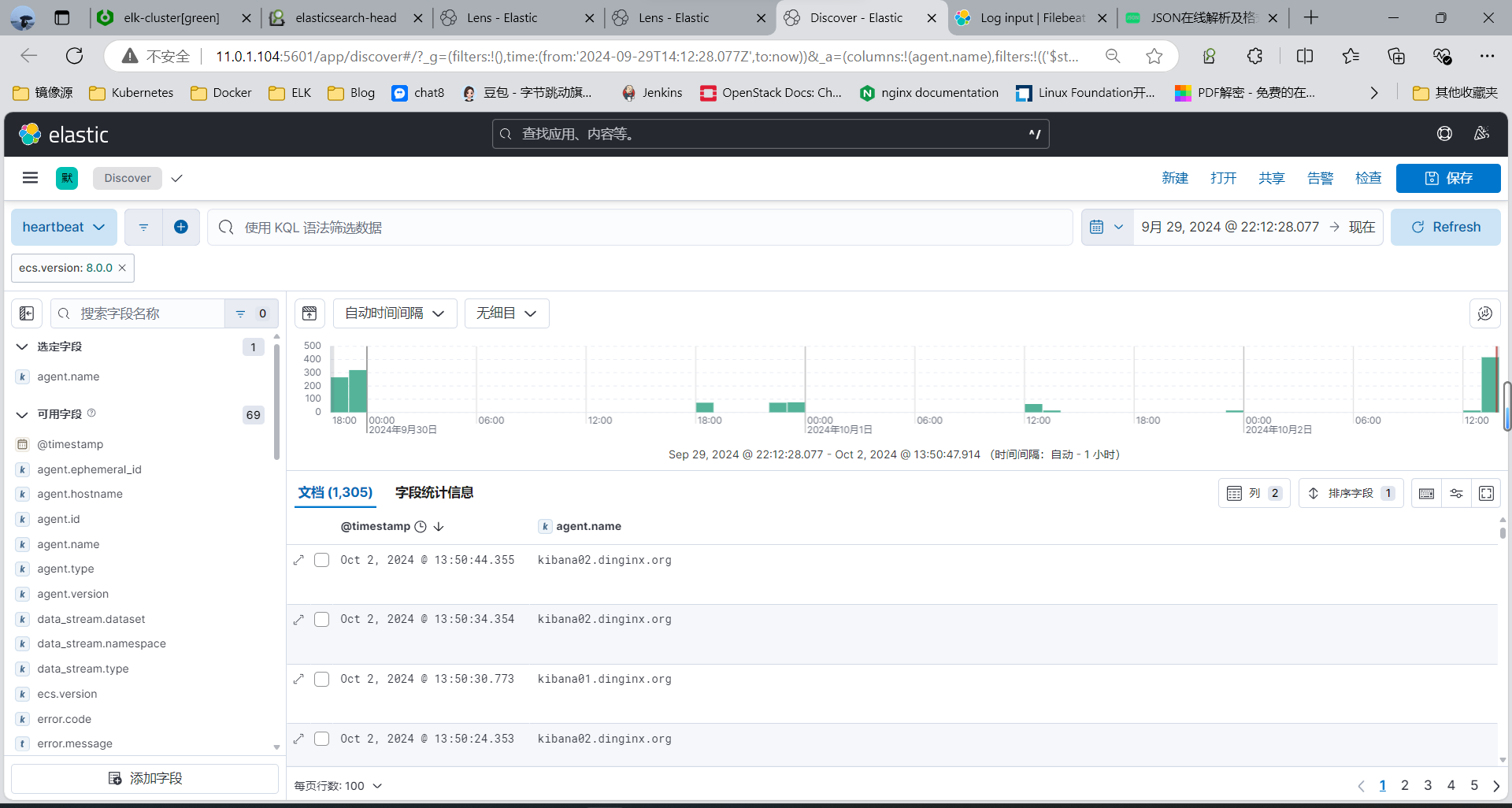Screen dimensions: 1512x808
Task: Expand document details for 13:50:44.355 row
Action: pyautogui.click(x=298, y=560)
